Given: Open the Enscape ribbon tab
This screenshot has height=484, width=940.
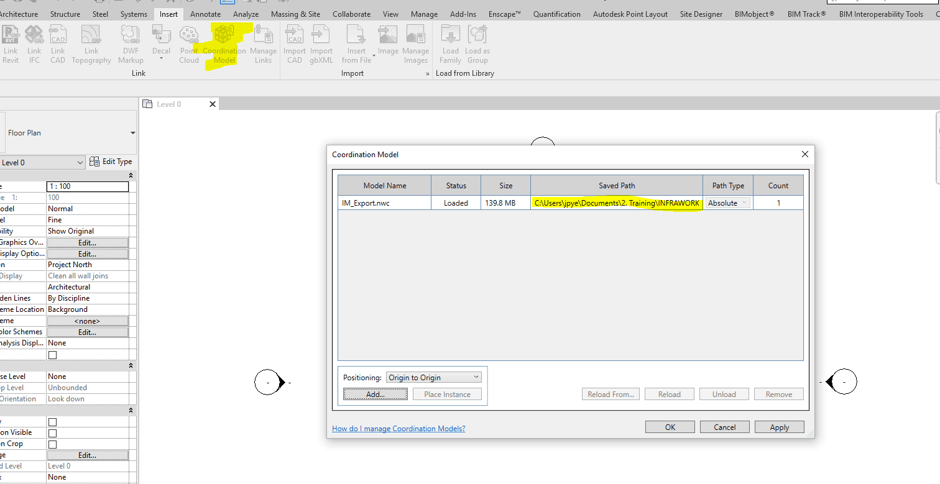Looking at the screenshot, I should point(502,14).
